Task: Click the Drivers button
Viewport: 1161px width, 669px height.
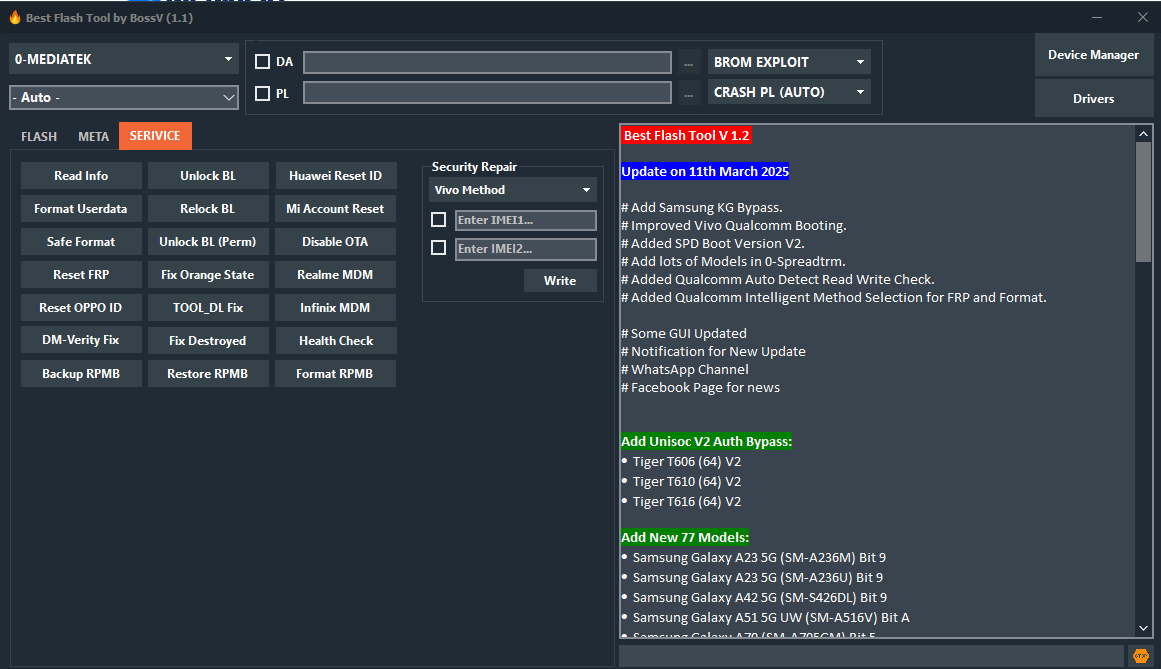Action: click(x=1093, y=98)
